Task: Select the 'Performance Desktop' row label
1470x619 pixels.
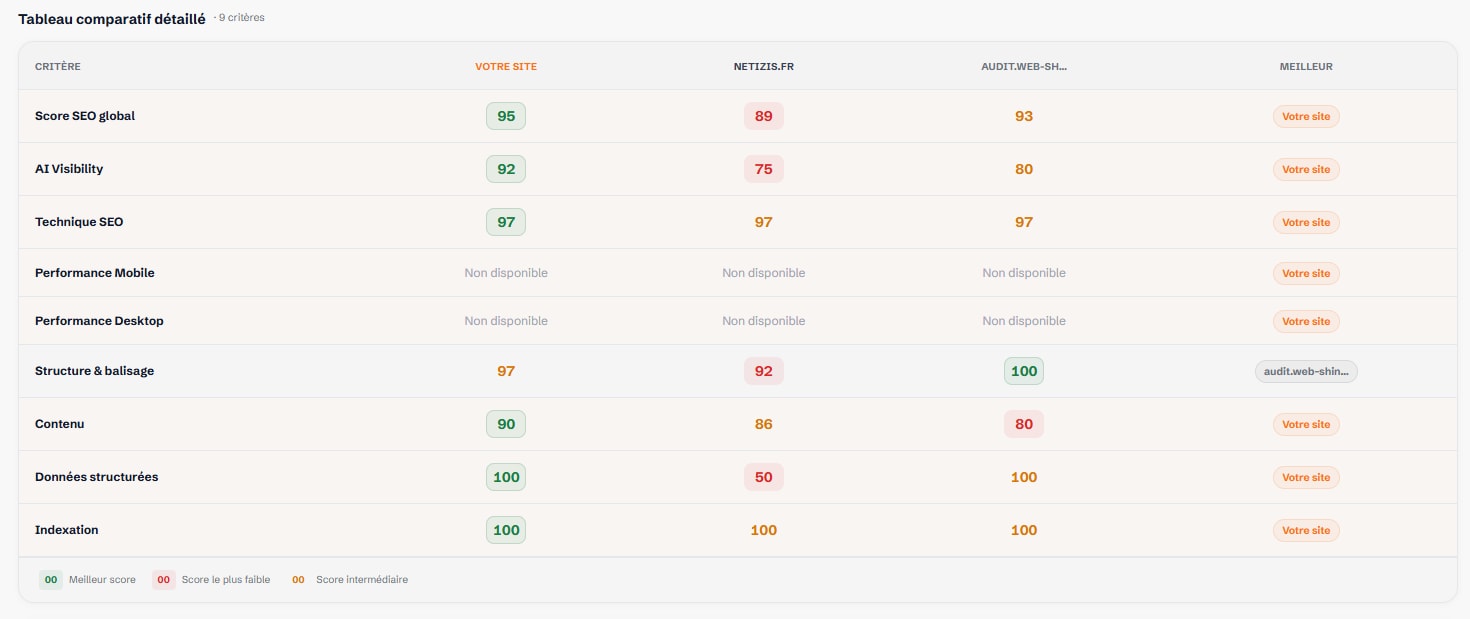Action: click(99, 321)
